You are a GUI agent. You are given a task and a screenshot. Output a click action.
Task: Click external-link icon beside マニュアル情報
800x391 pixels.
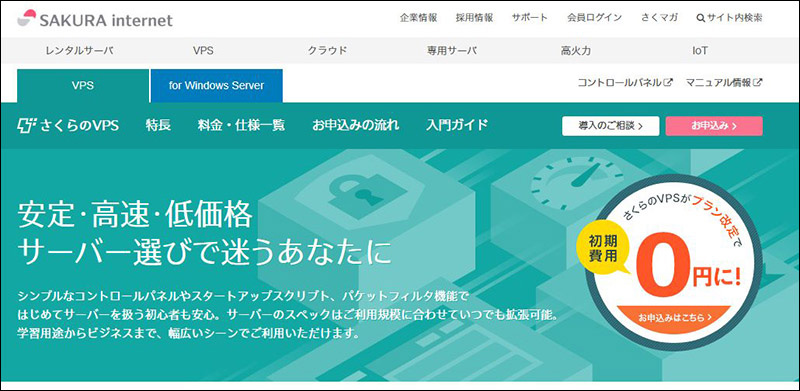tap(758, 82)
